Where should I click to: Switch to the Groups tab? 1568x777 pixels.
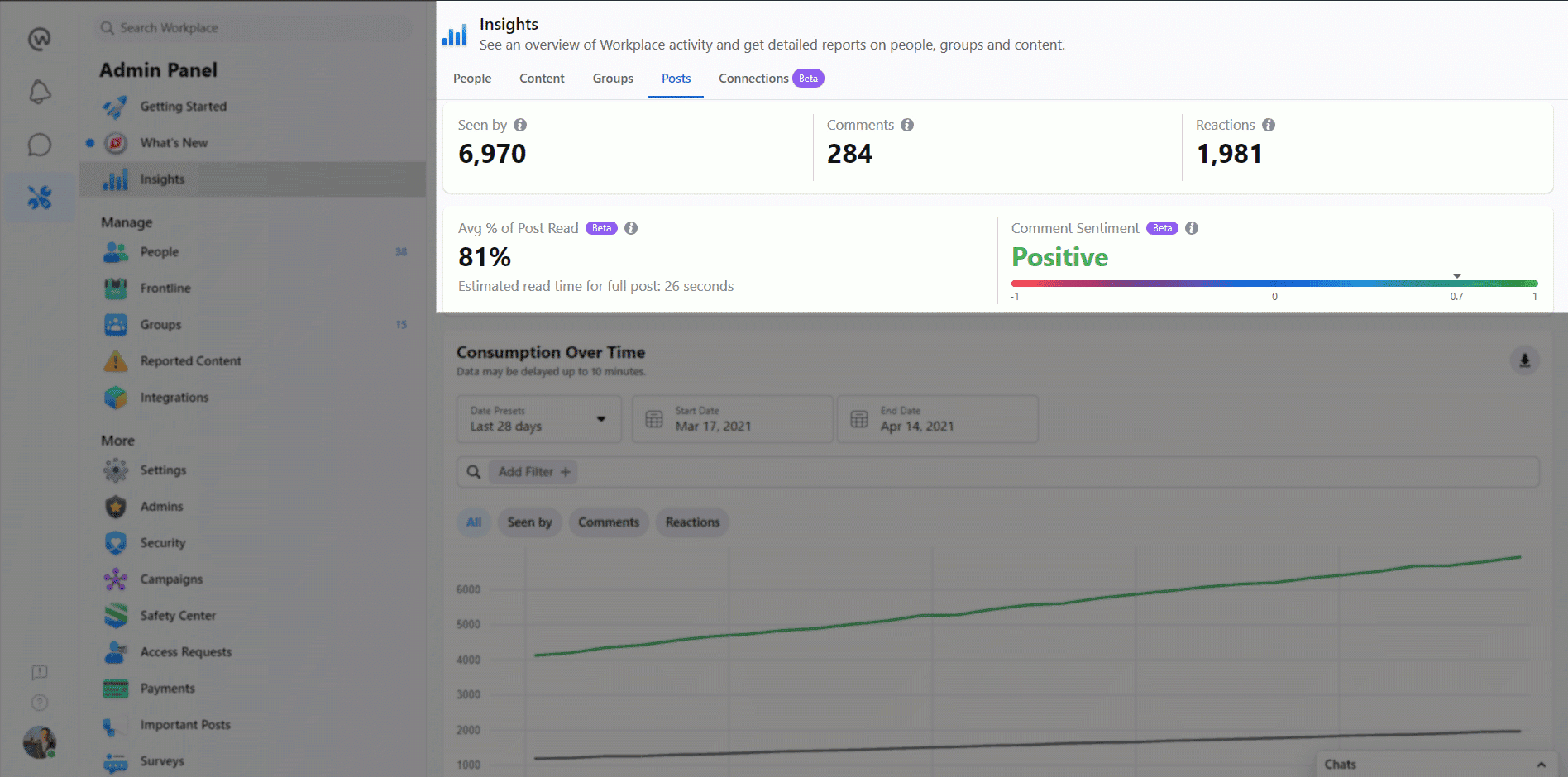pyautogui.click(x=613, y=79)
